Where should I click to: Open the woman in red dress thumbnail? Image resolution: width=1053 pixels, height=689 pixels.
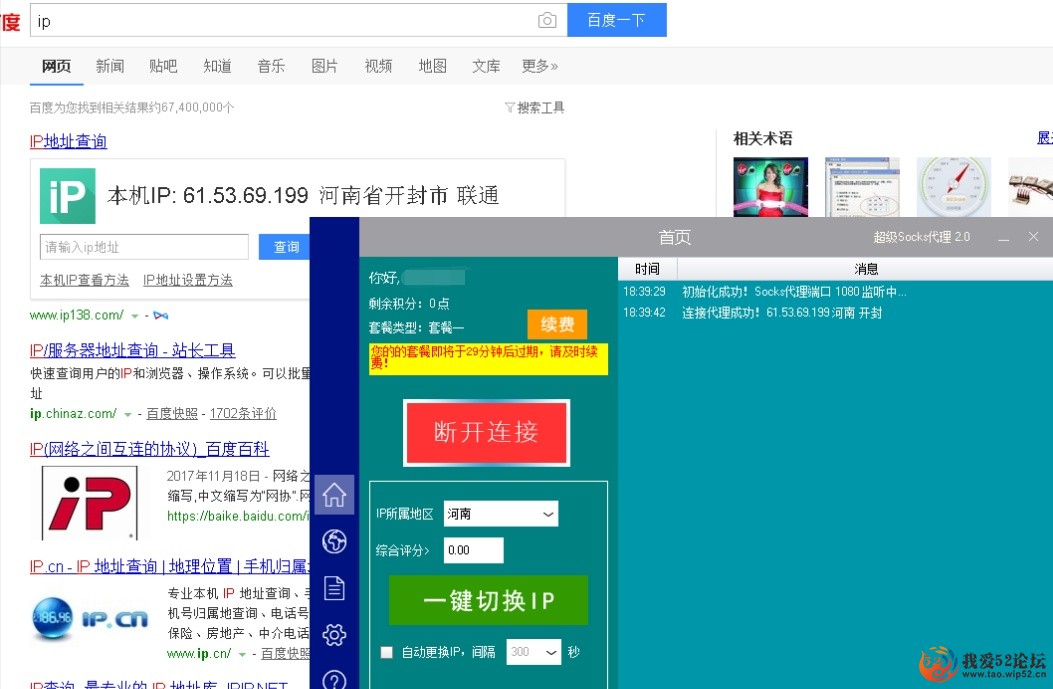770,187
